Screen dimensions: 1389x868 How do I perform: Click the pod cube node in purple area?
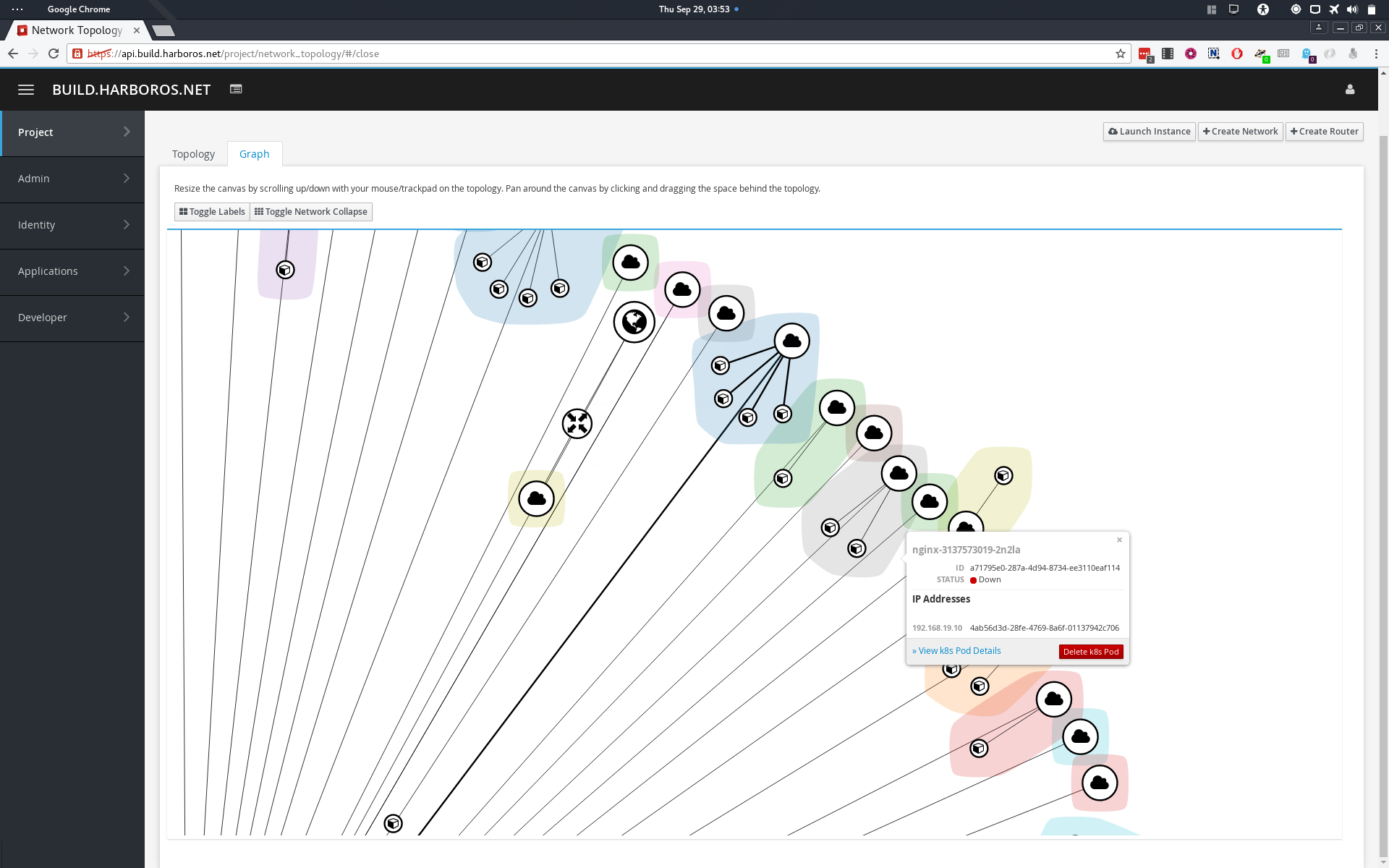[285, 270]
